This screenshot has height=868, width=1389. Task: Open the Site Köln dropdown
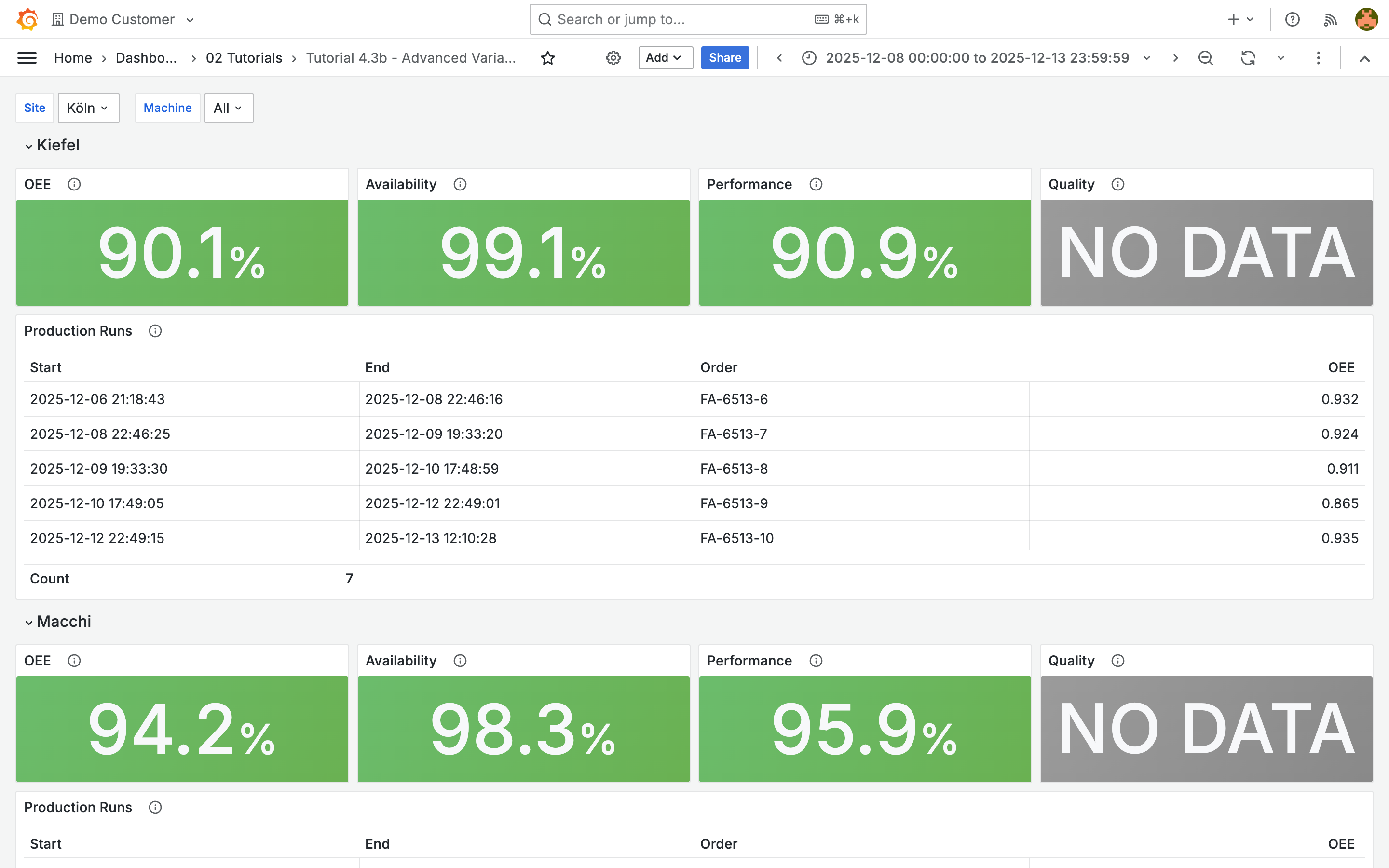(88, 108)
